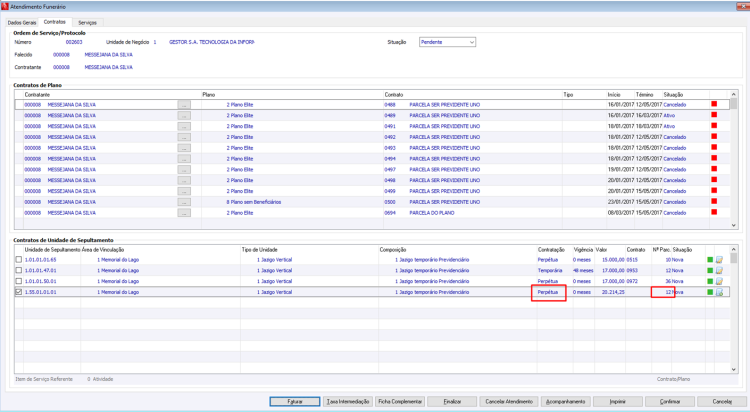Image resolution: width=750 pixels, height=412 pixels.
Task: Open edit note icon for unit 1.01.01.50.01
Action: (719, 281)
